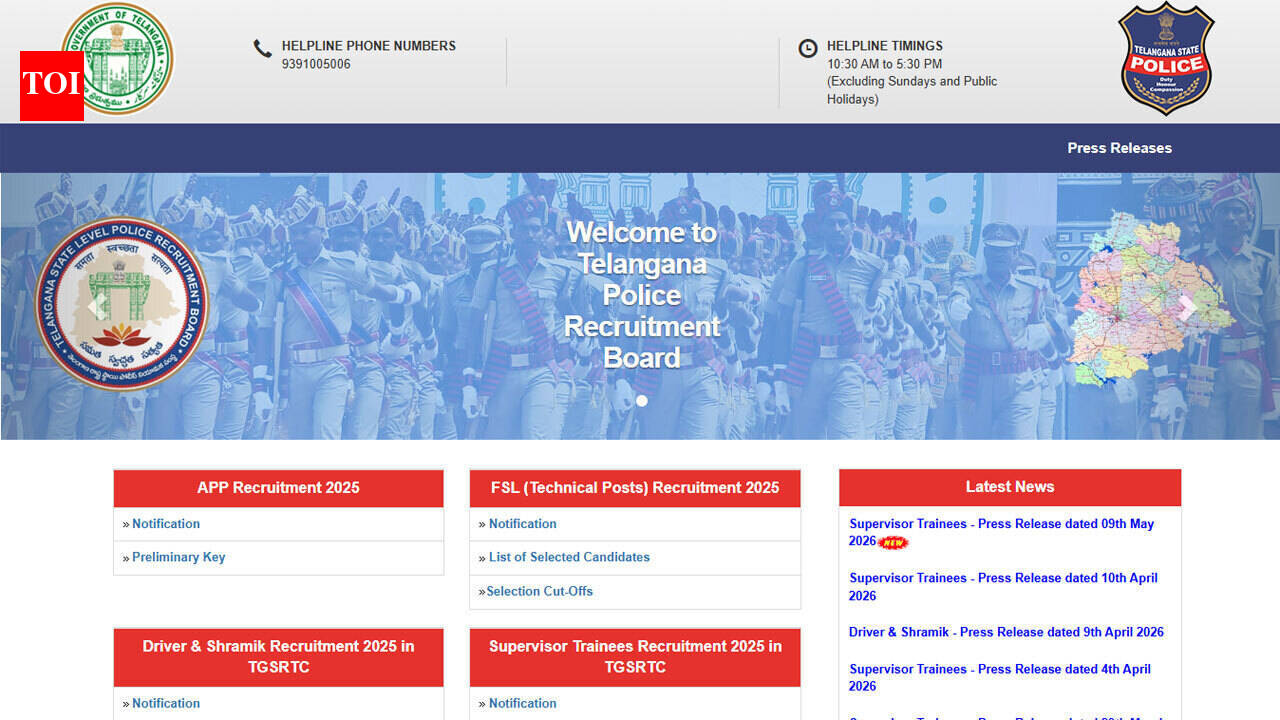Viewport: 1280px width, 720px height.
Task: Click the TOI red logo
Action: tap(52, 86)
